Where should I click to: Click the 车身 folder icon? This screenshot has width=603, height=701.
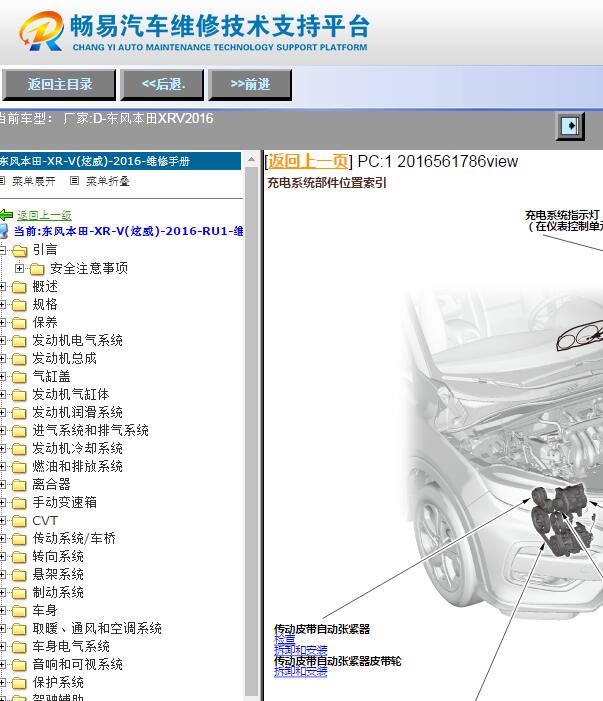click(x=19, y=611)
